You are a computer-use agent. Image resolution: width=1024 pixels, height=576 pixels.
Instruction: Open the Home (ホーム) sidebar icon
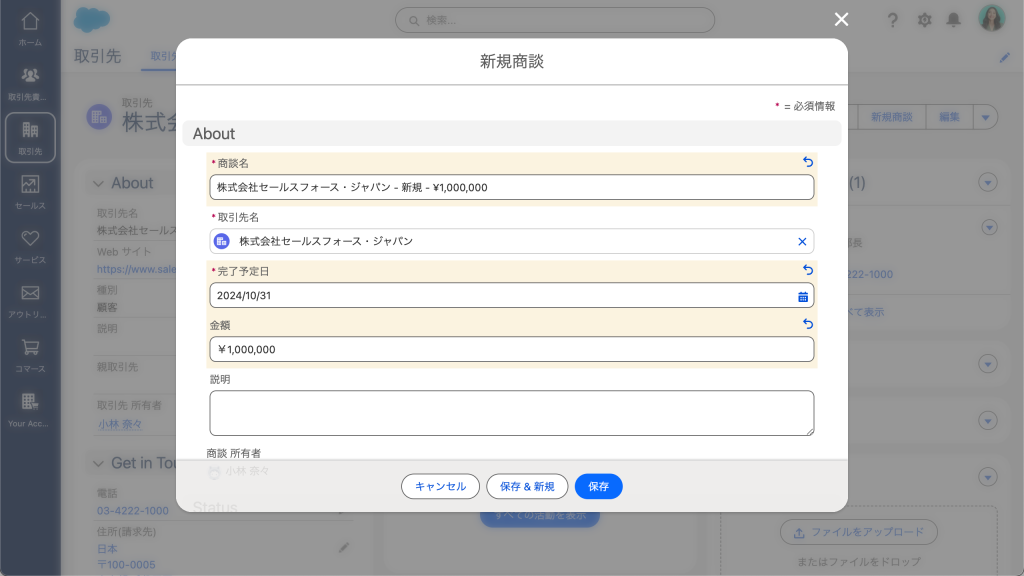[30, 29]
